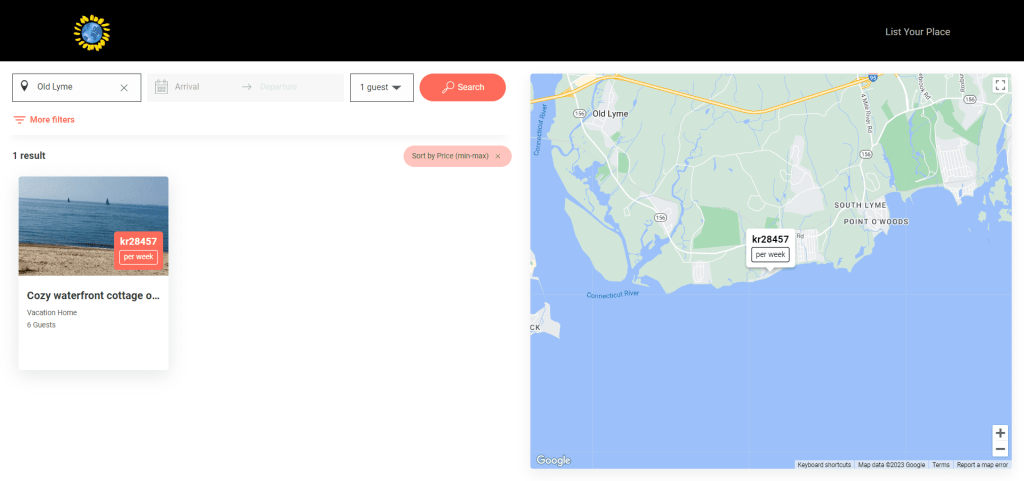Click the Departure date field
1024x481 pixels.
tap(285, 87)
